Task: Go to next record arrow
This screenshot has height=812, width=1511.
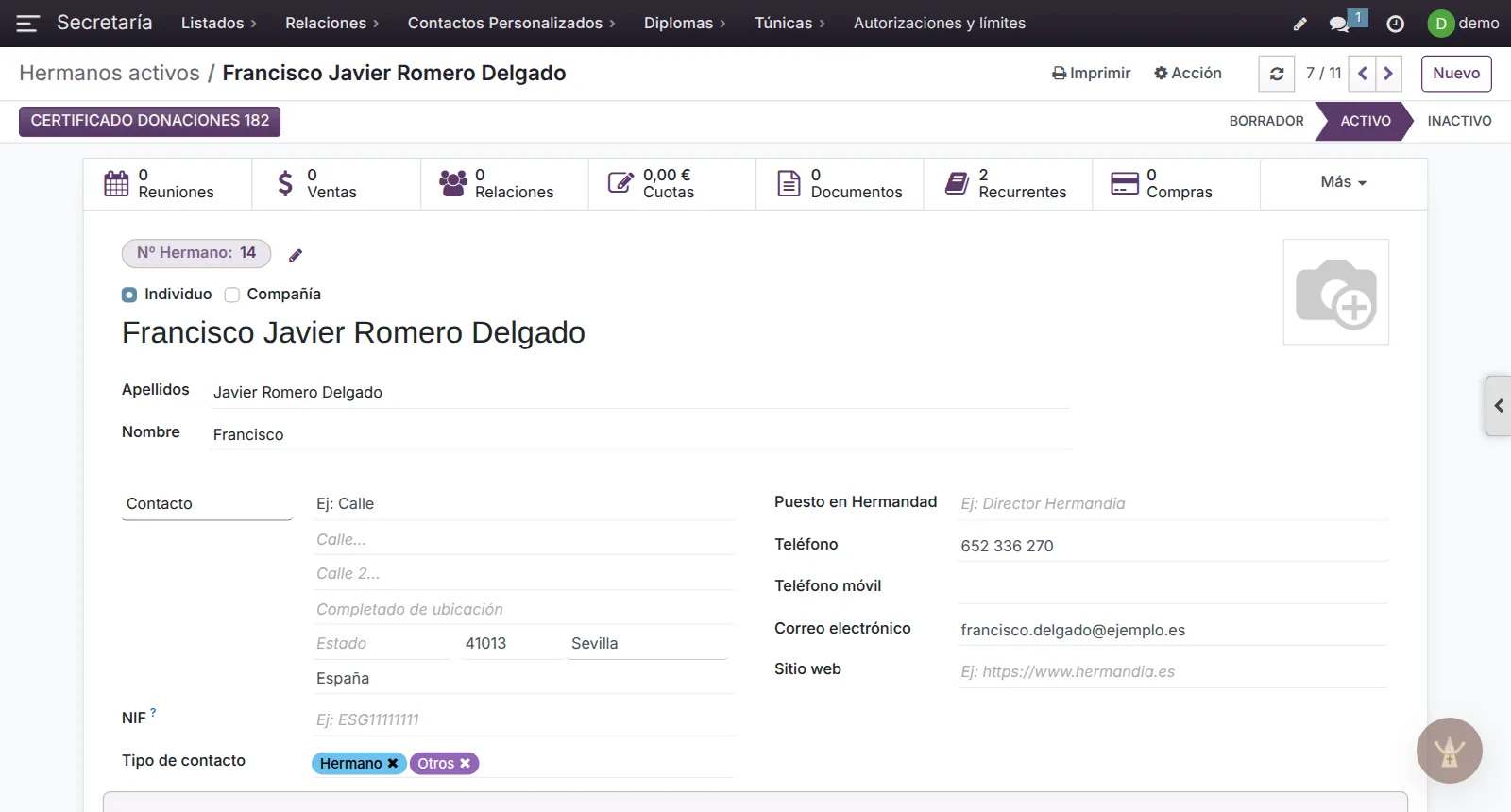Action: [x=1388, y=74]
